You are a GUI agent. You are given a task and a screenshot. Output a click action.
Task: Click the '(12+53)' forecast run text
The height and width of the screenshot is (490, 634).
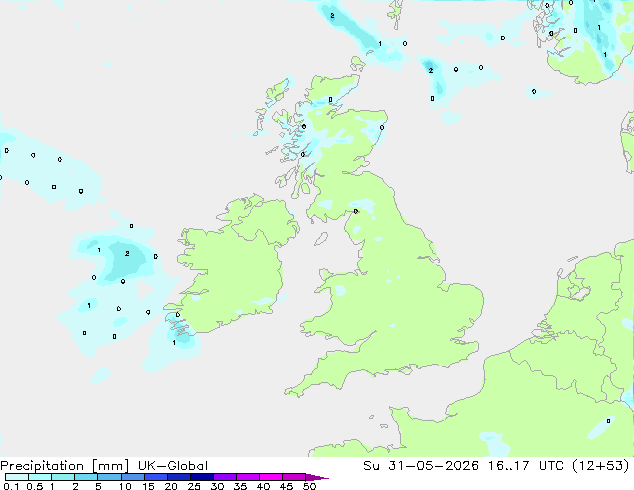pos(601,466)
